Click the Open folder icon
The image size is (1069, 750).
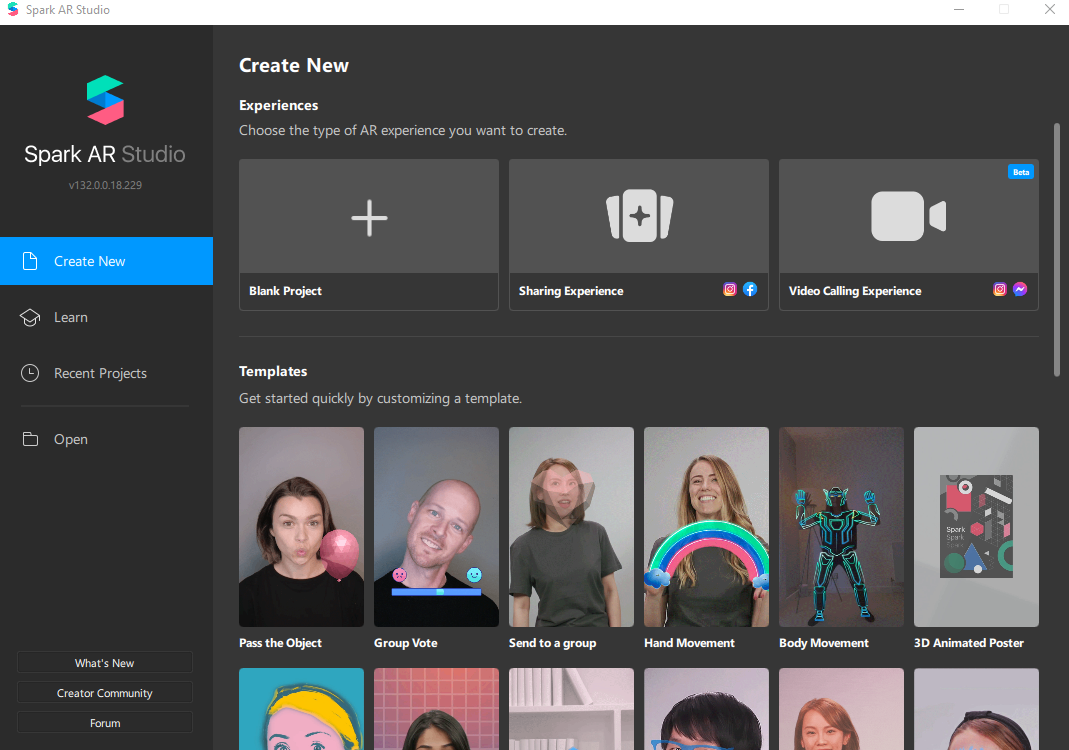30,439
